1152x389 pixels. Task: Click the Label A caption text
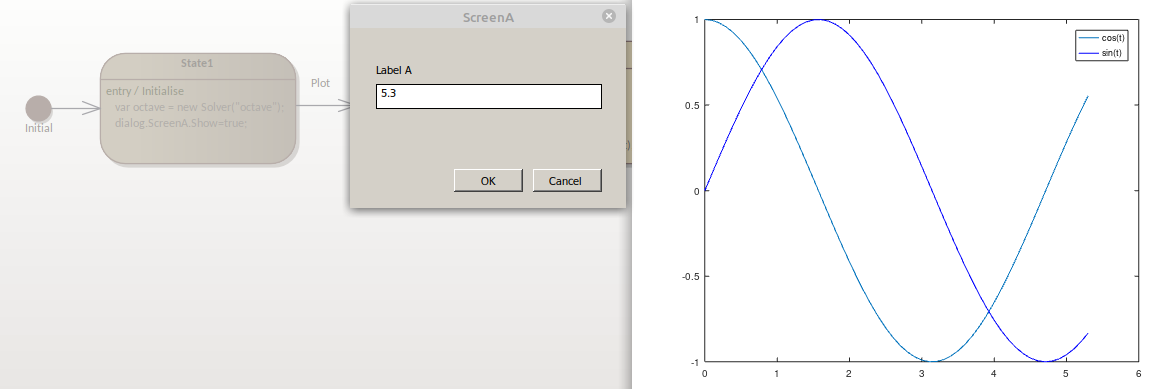click(394, 71)
